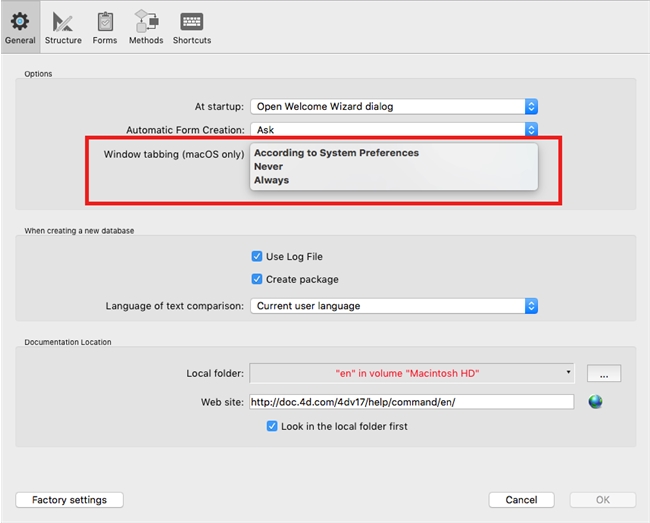This screenshot has width=650, height=523.
Task: Open the Automatic Form Creation dropdown
Action: click(394, 129)
